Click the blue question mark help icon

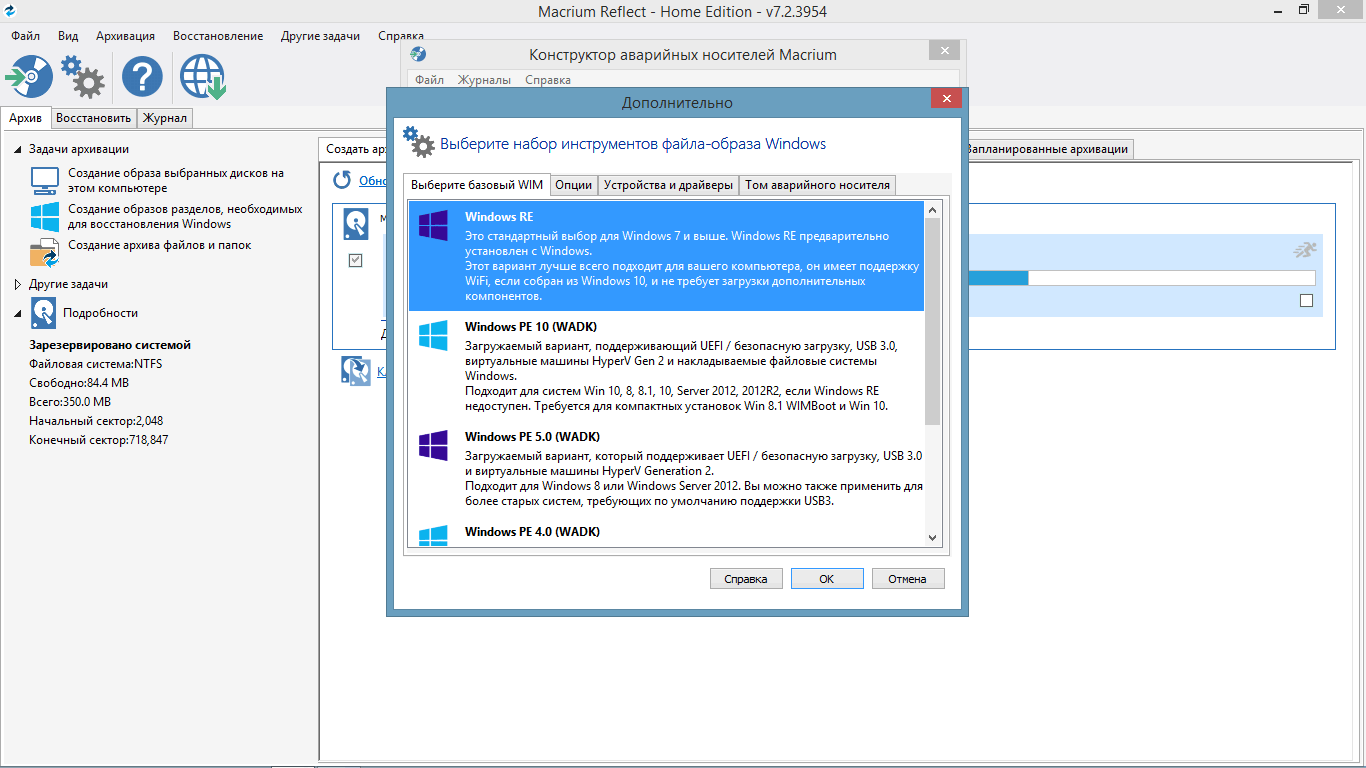pos(142,77)
